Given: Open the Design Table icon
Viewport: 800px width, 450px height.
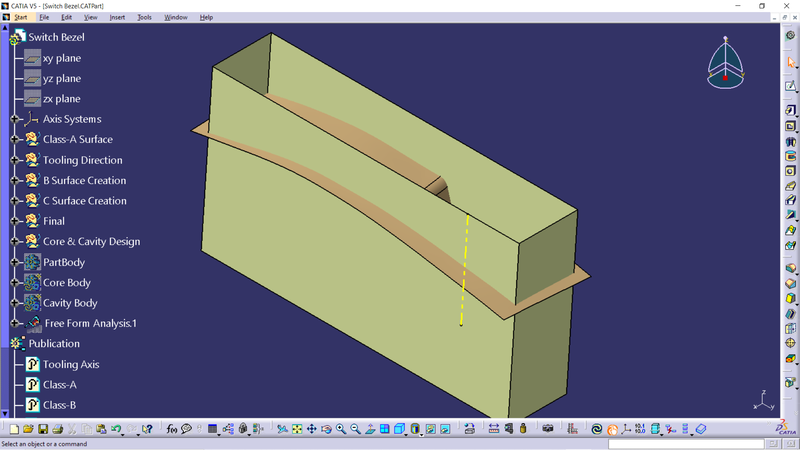Looking at the screenshot, I should tap(212, 429).
